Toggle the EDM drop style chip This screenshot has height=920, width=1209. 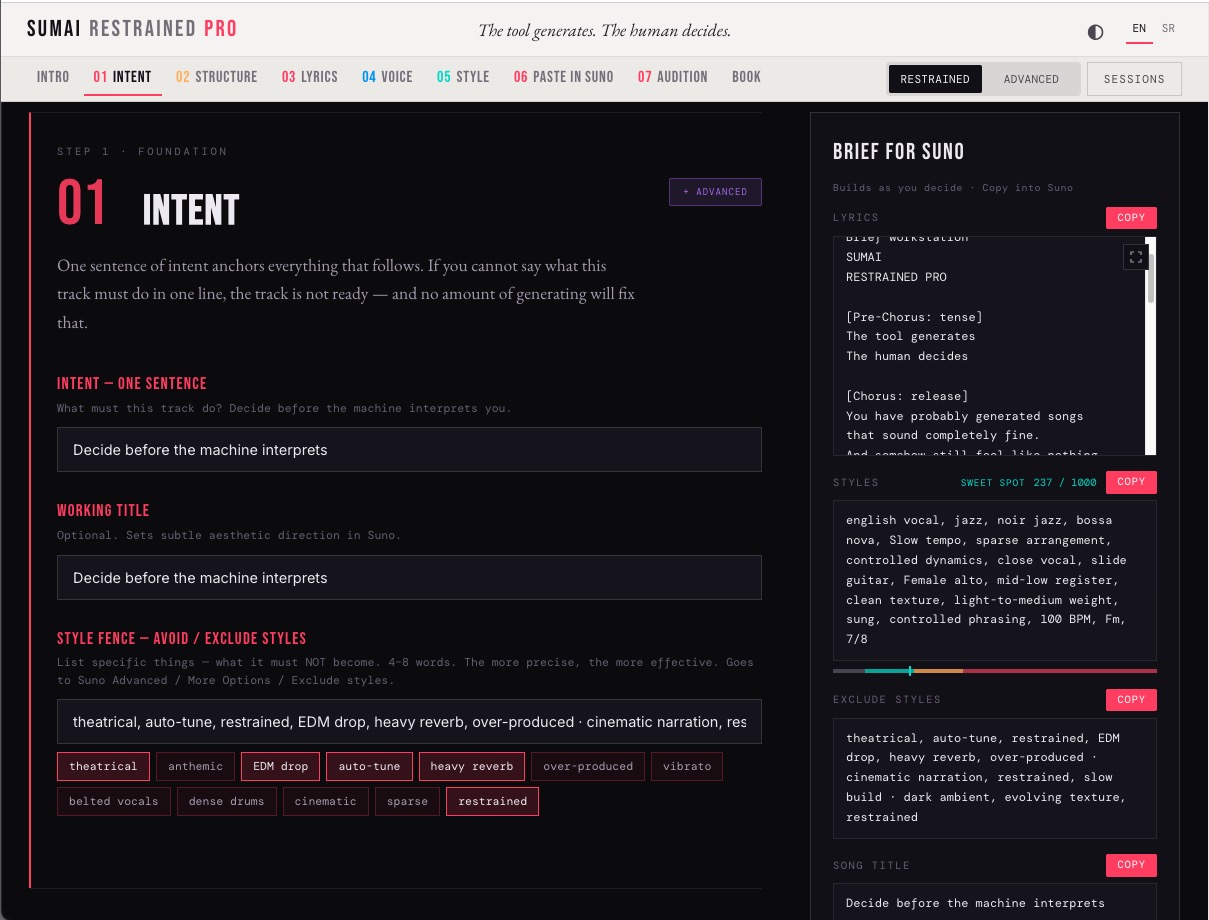pyautogui.click(x=280, y=767)
